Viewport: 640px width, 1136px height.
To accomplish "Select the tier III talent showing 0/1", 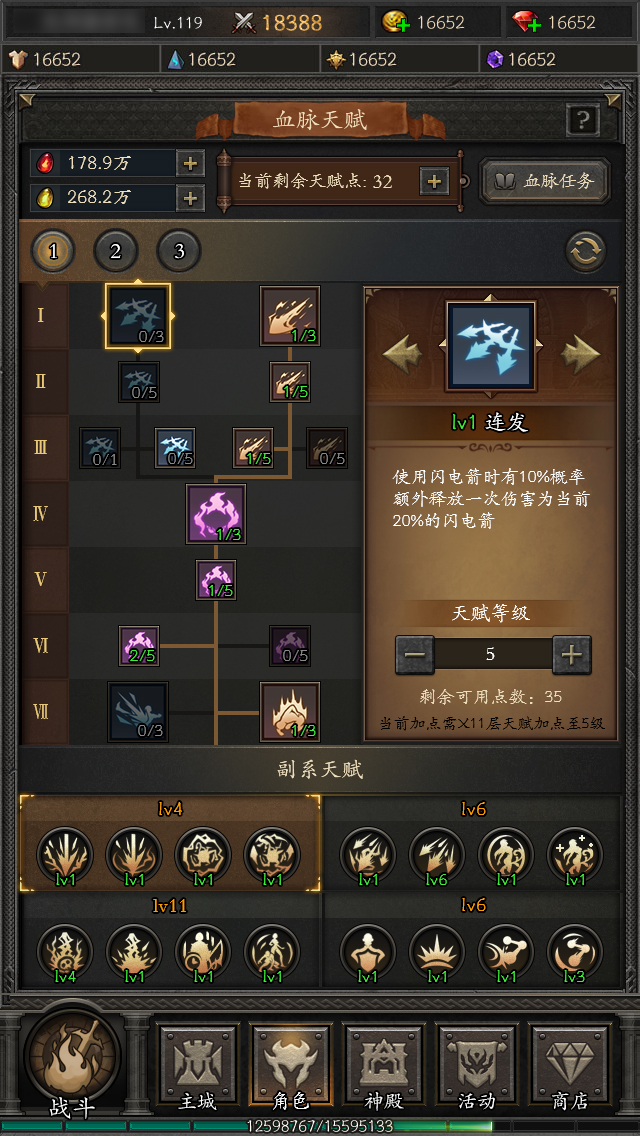I will coord(100,448).
